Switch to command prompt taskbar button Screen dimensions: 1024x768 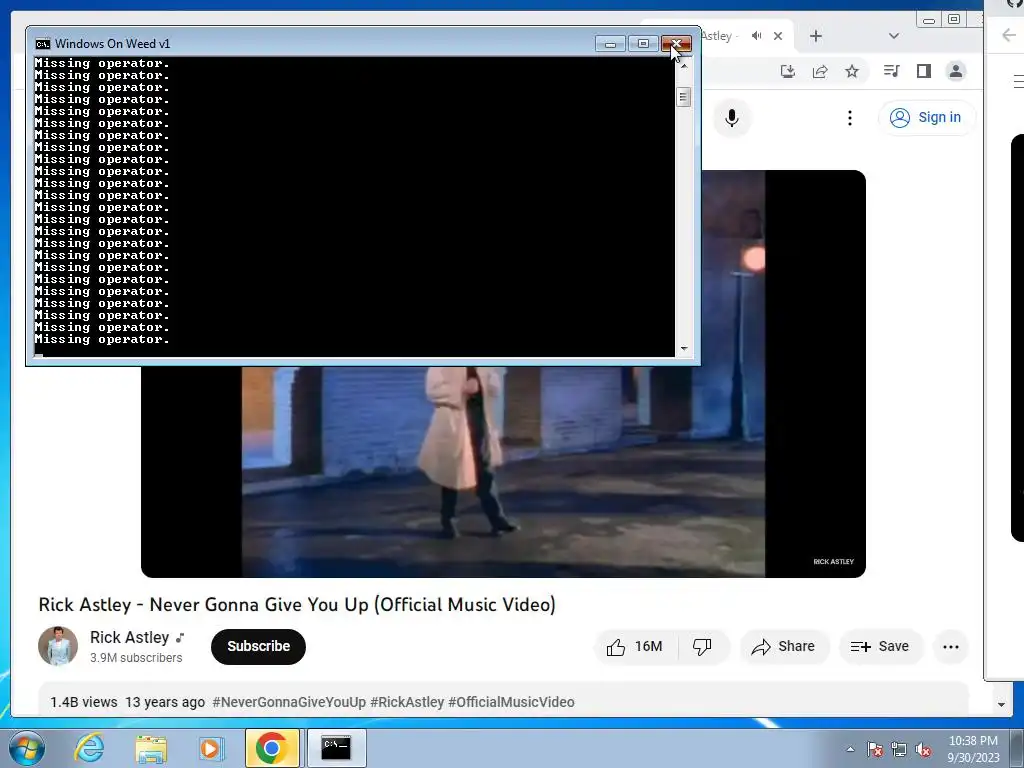coord(336,748)
